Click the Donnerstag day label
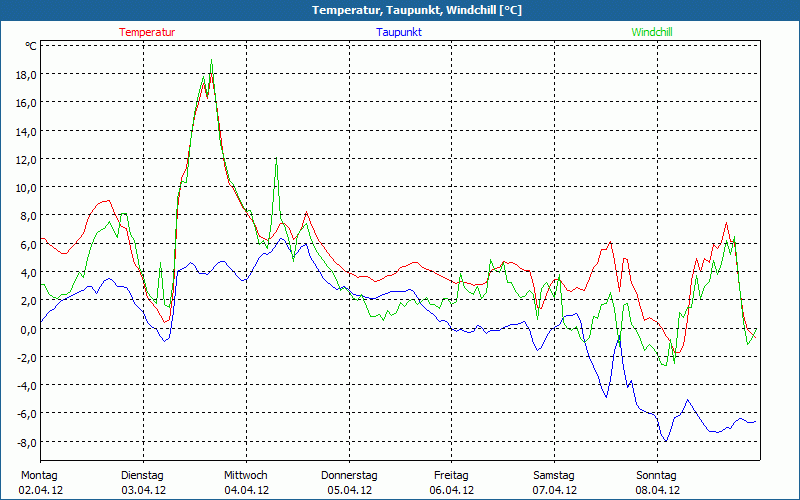The height and width of the screenshot is (500, 800). click(349, 476)
